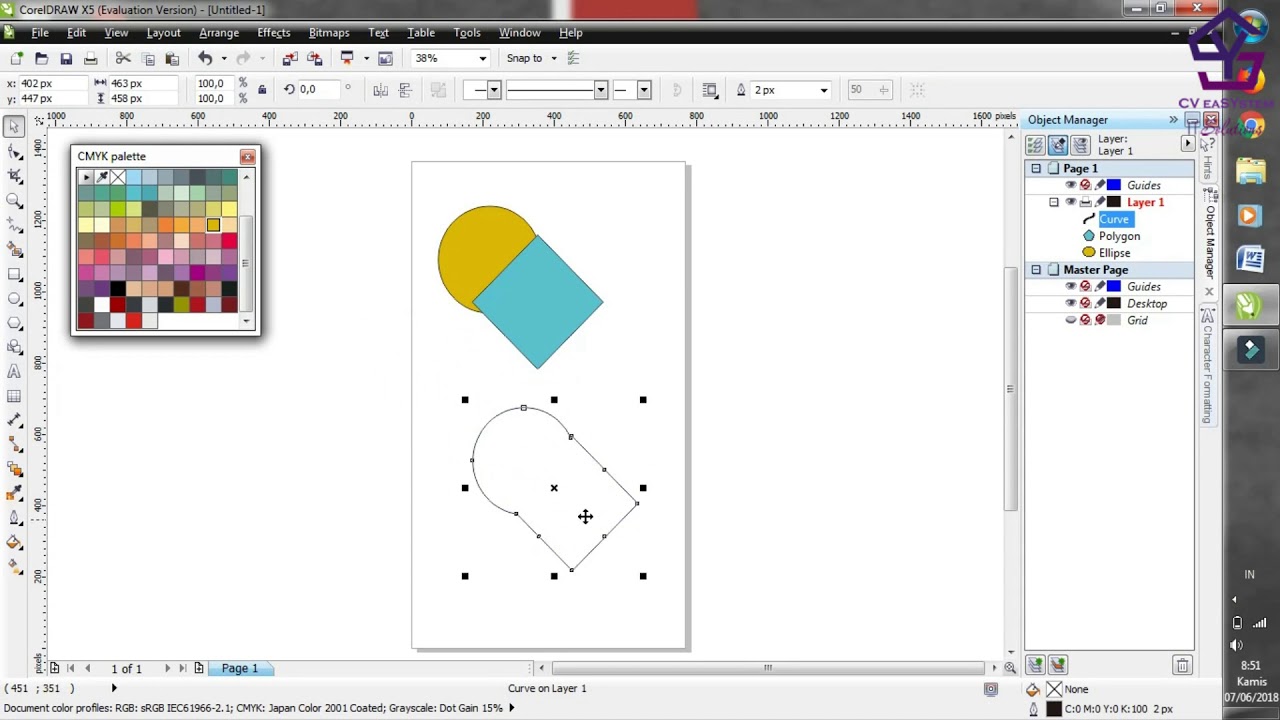This screenshot has width=1280, height=720.
Task: Click New Layer icon in Object Manager
Action: pyautogui.click(x=1035, y=665)
